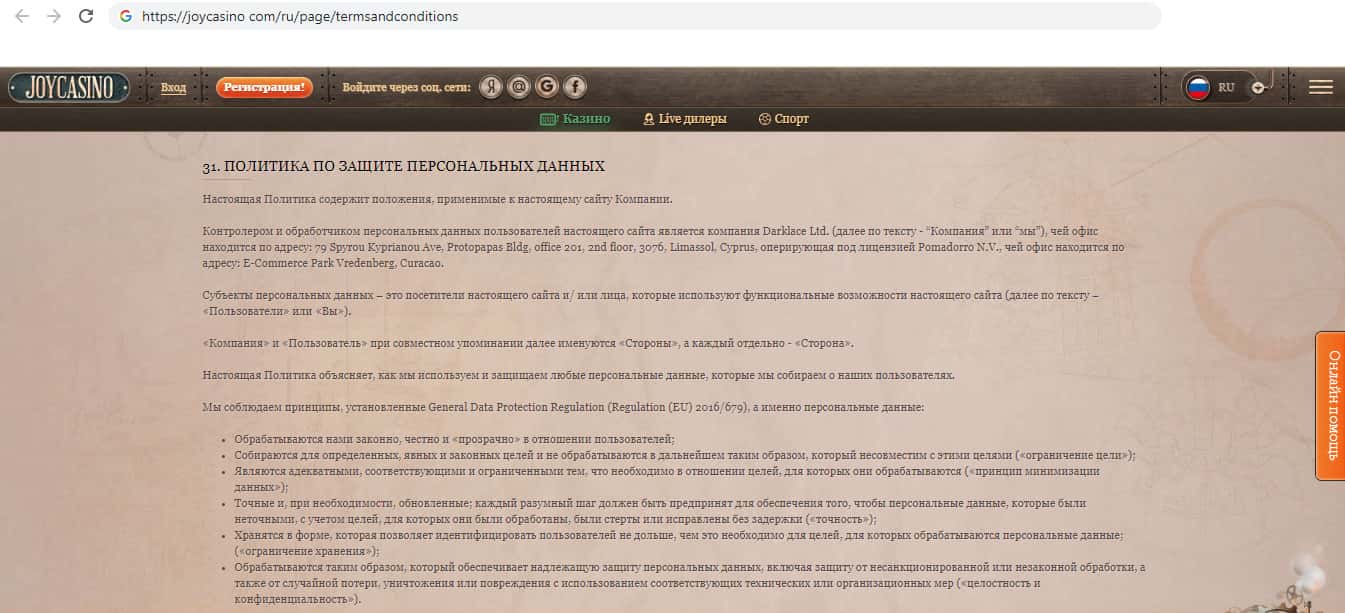Sign in via Mail.ru @ icon
The height and width of the screenshot is (613, 1345).
pos(518,87)
